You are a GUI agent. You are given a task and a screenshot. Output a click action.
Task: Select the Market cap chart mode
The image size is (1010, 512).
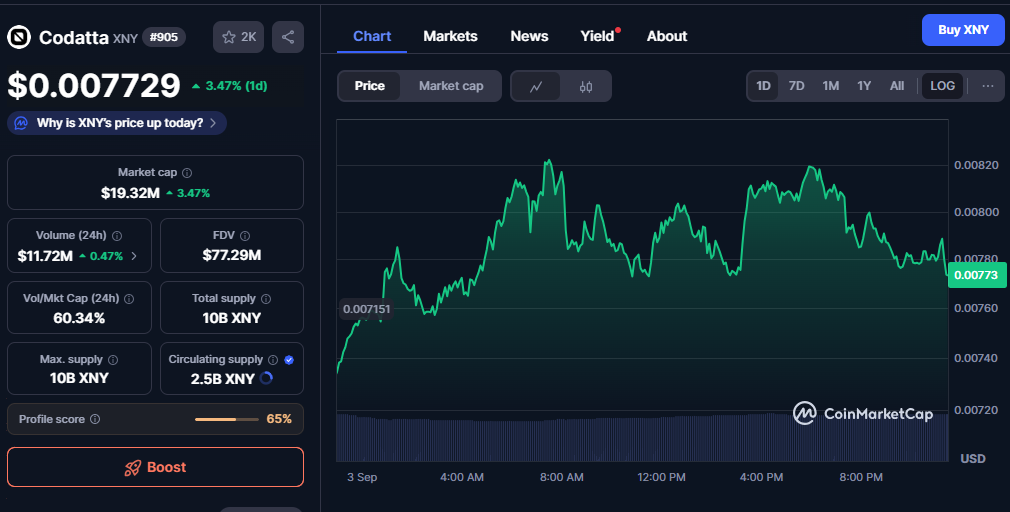click(451, 86)
